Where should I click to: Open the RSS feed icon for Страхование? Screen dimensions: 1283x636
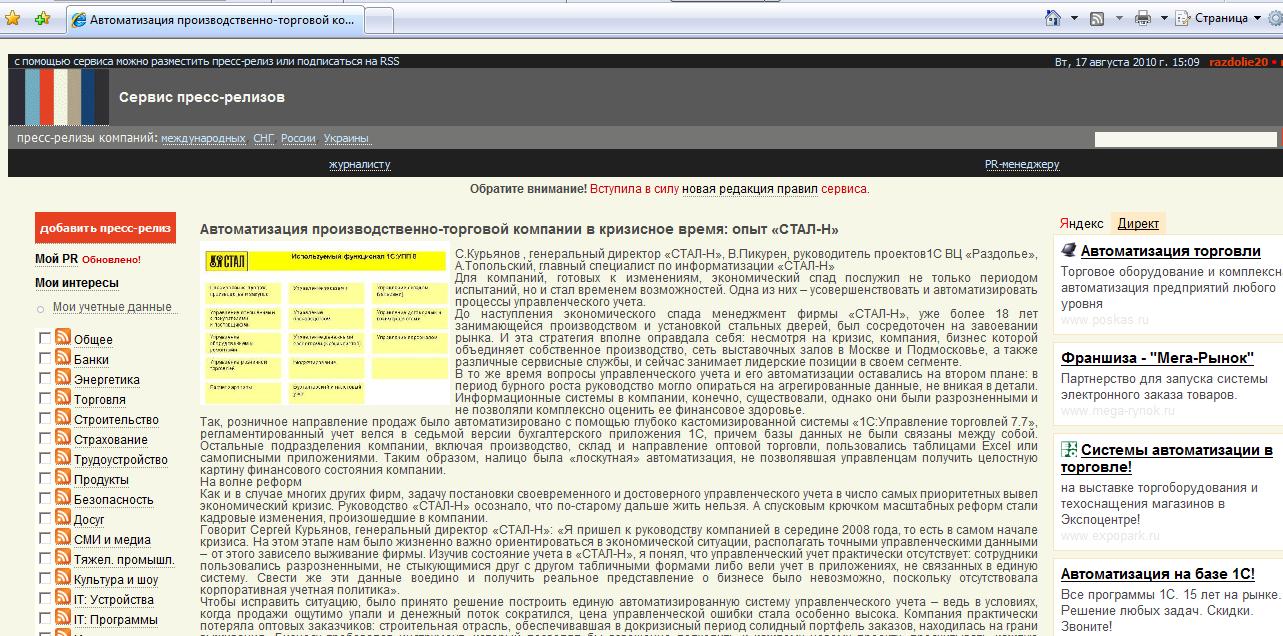click(63, 438)
